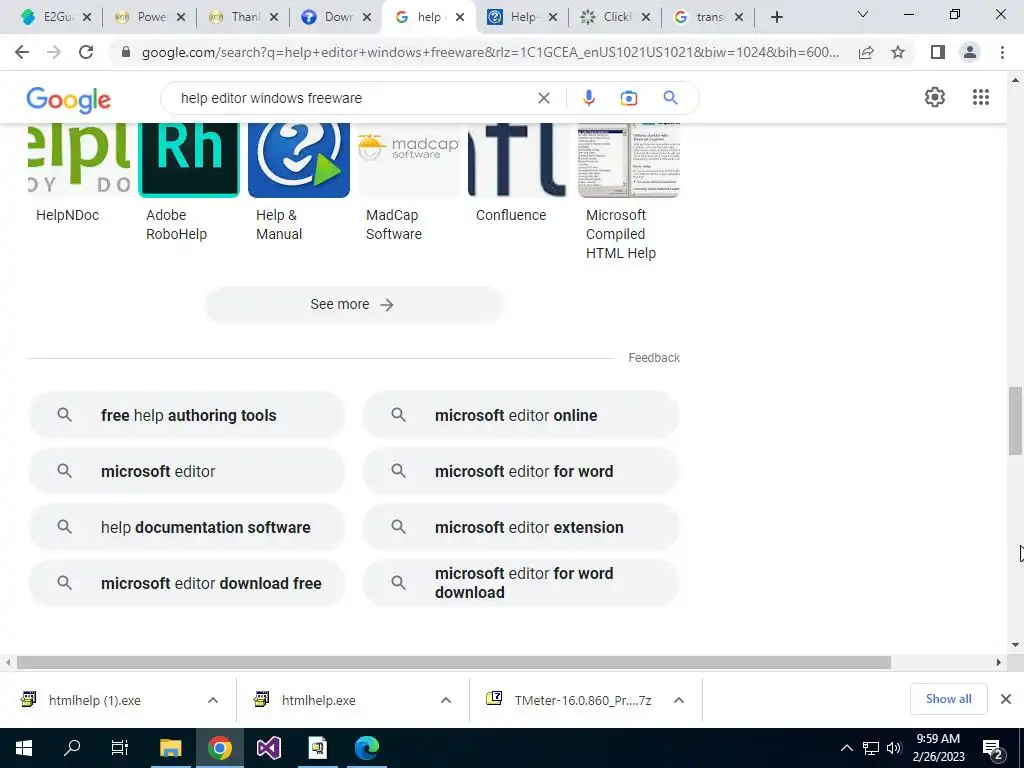Screen dimensions: 1024x768
Task: Search 'free help authoring tools' suggestion
Action: (187, 415)
